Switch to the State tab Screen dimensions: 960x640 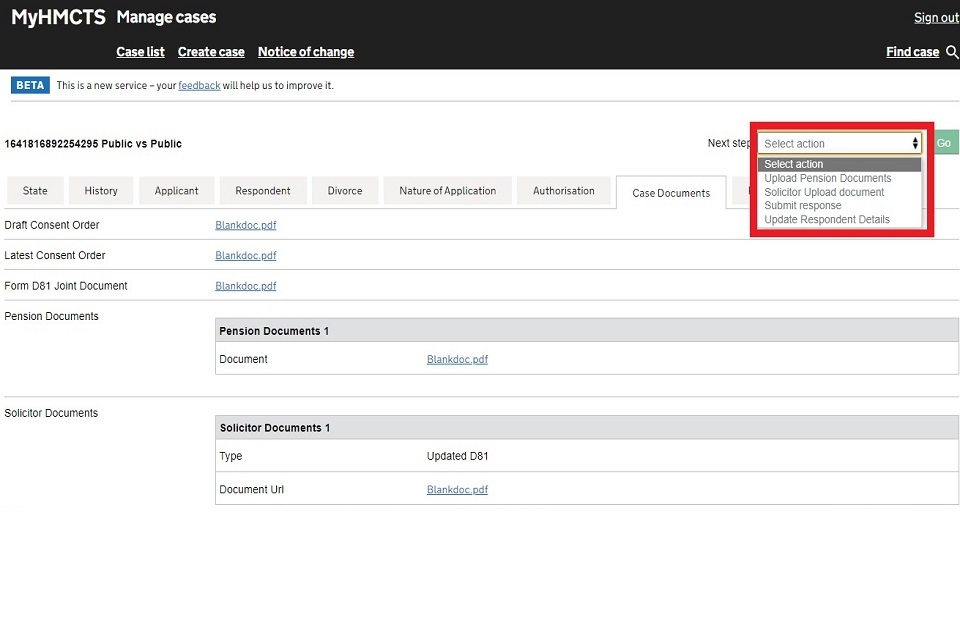point(35,191)
